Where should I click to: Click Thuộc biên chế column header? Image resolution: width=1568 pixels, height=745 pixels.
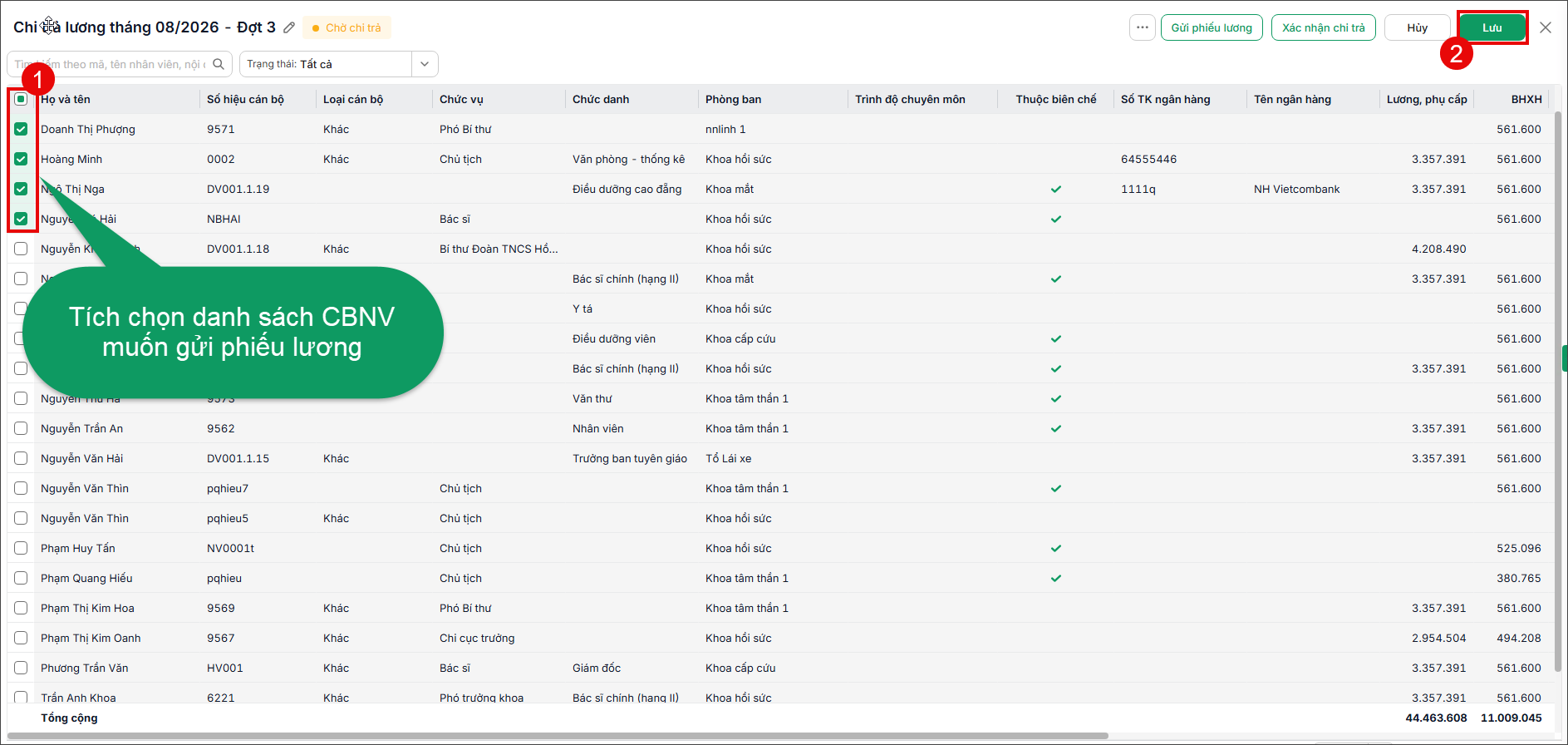[1056, 99]
